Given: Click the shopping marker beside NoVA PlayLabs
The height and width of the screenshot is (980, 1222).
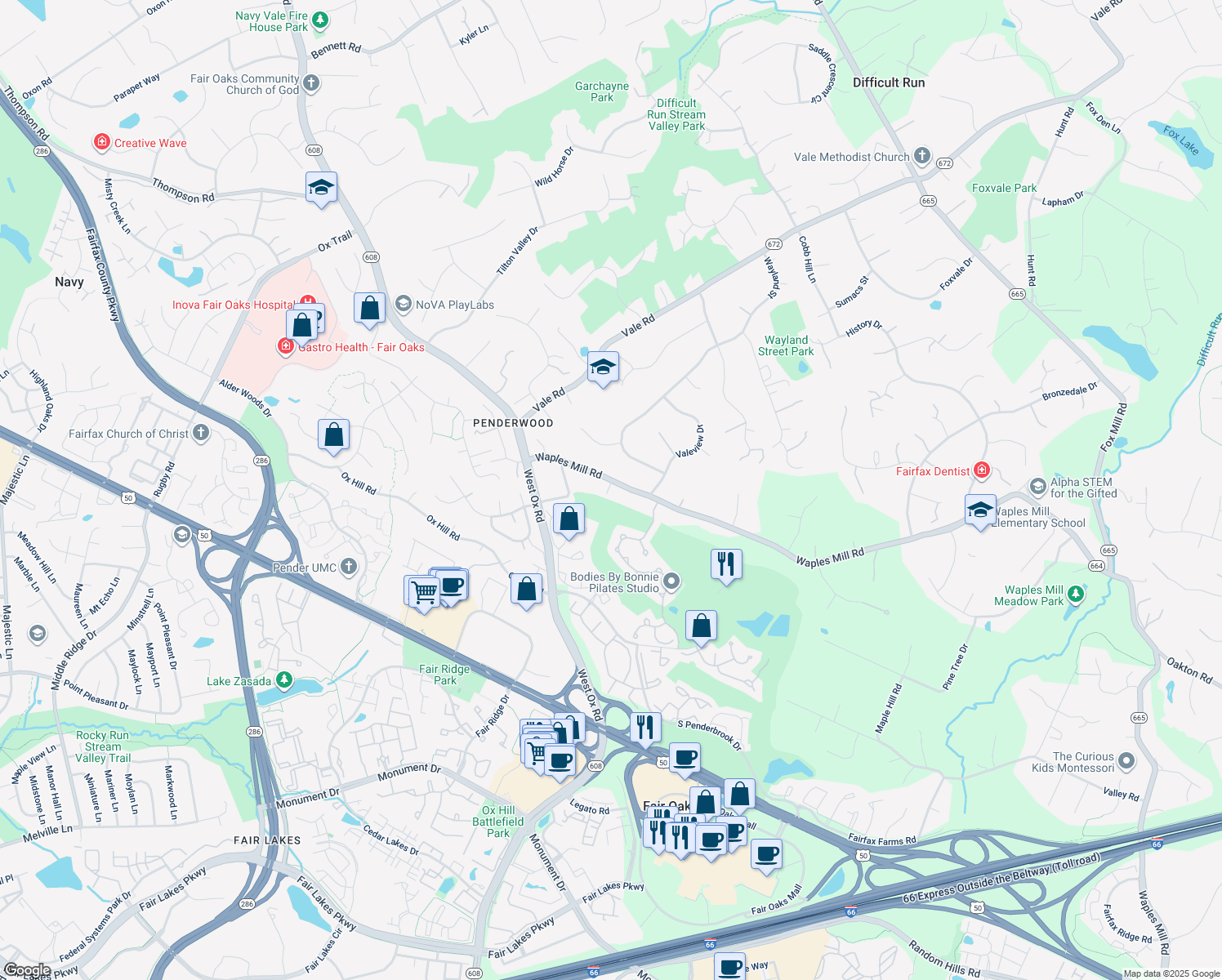Looking at the screenshot, I should point(369,310).
